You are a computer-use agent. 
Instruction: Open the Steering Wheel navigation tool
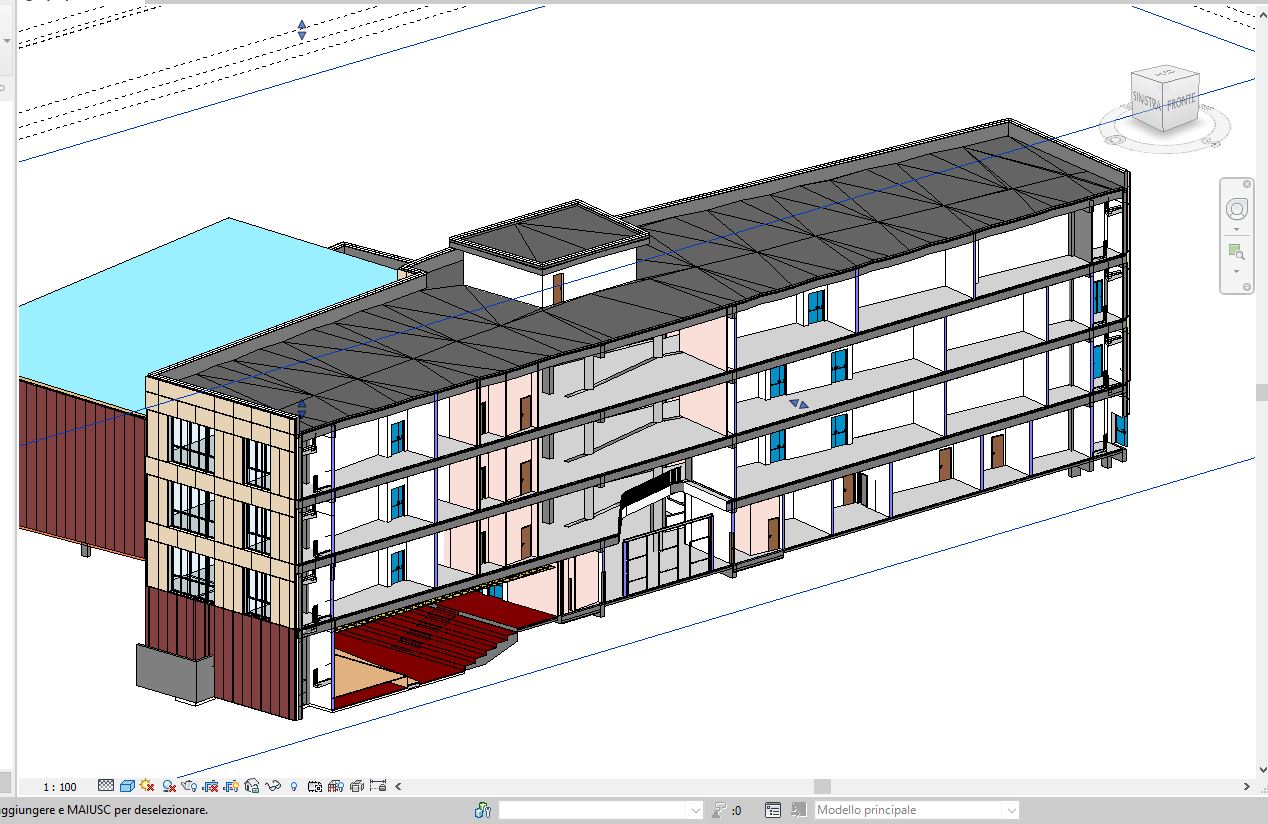1237,210
